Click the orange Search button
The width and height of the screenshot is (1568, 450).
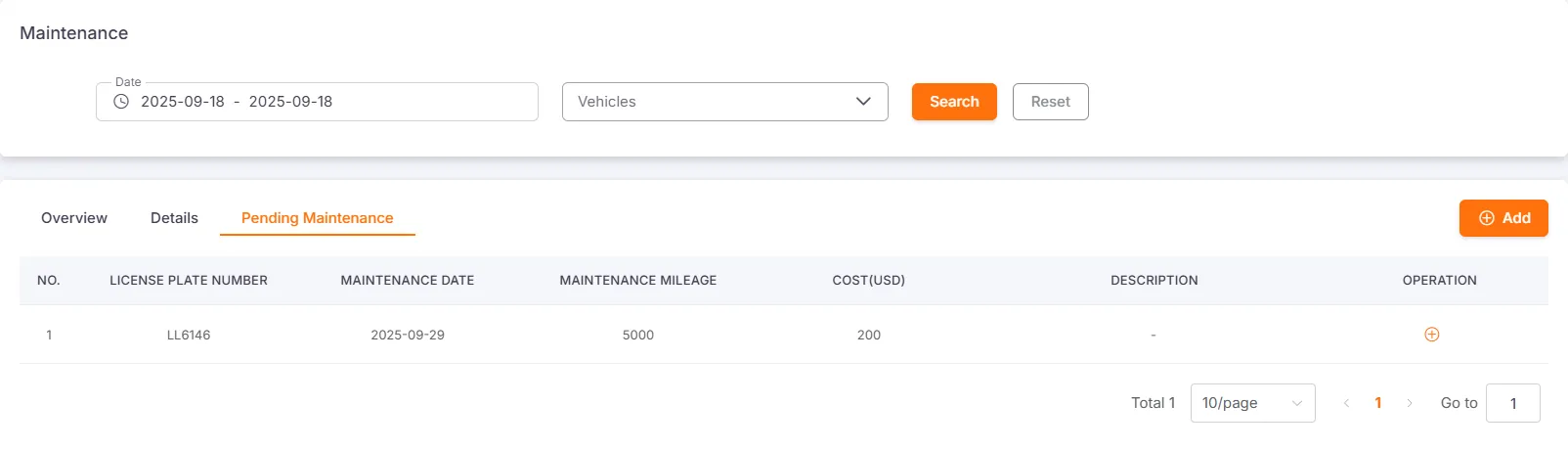(954, 102)
